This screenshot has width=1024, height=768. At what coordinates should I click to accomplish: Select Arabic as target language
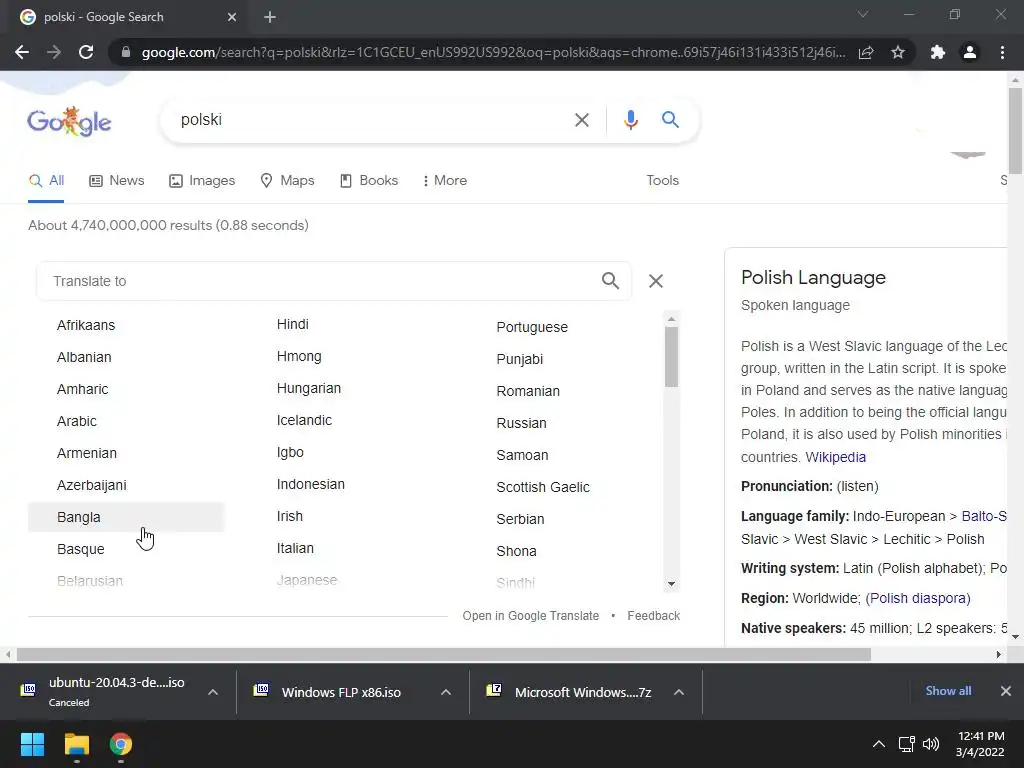click(76, 421)
